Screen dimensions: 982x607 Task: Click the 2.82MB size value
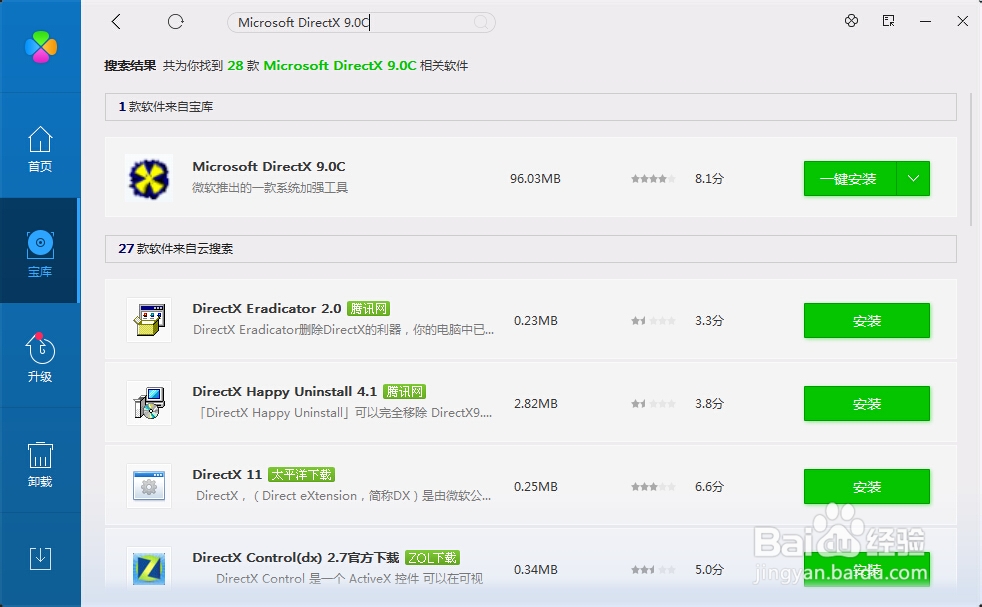coord(535,403)
